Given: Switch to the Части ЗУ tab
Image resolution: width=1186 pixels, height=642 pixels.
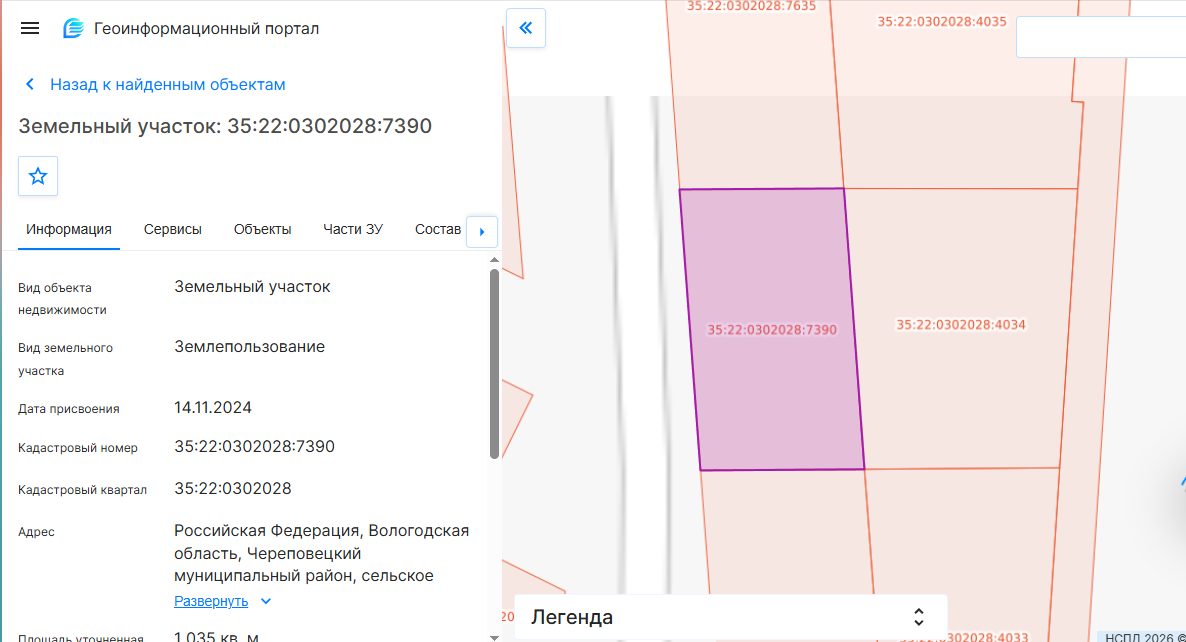Looking at the screenshot, I should [352, 229].
